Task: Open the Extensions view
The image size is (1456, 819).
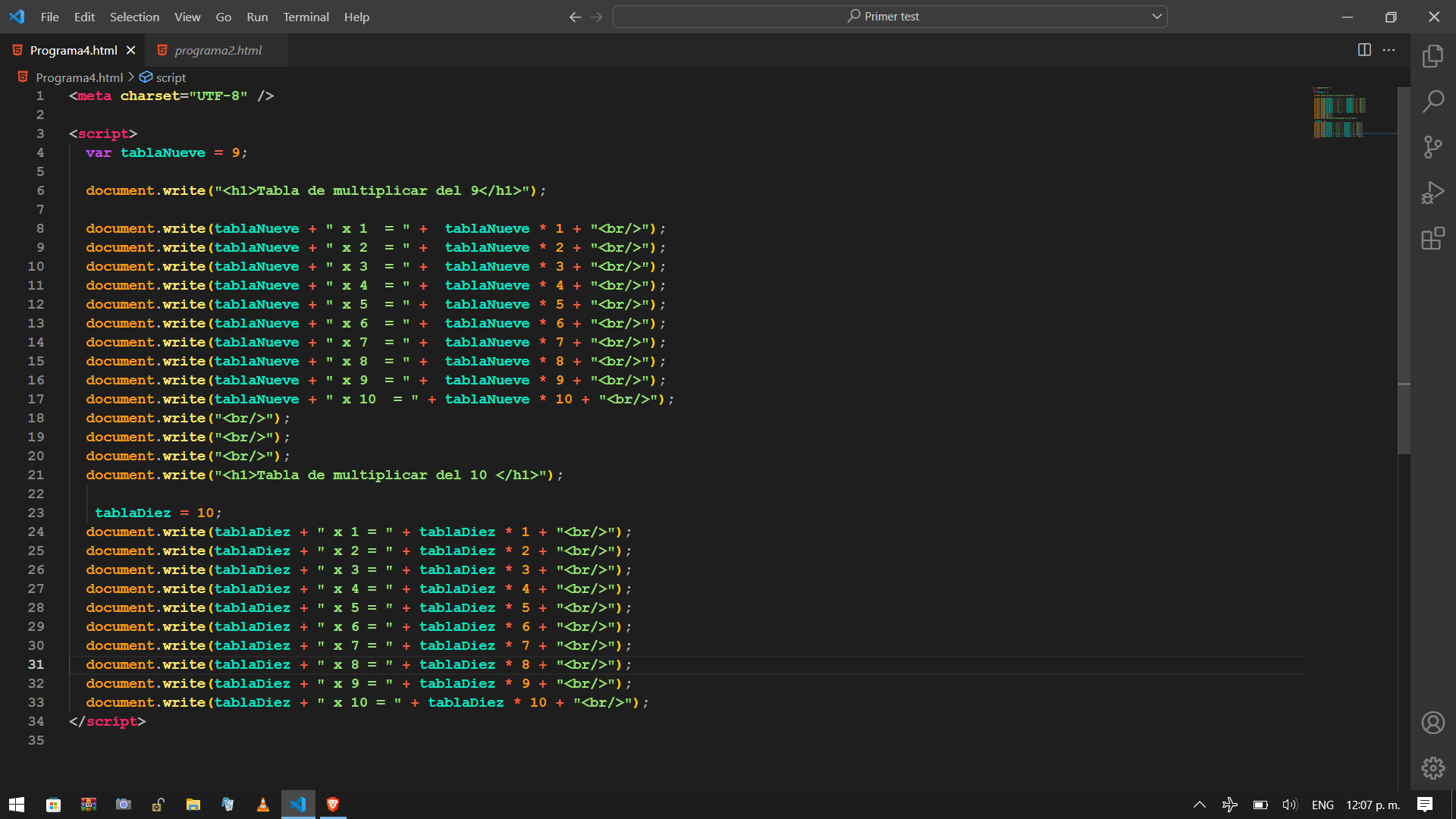Action: point(1432,239)
